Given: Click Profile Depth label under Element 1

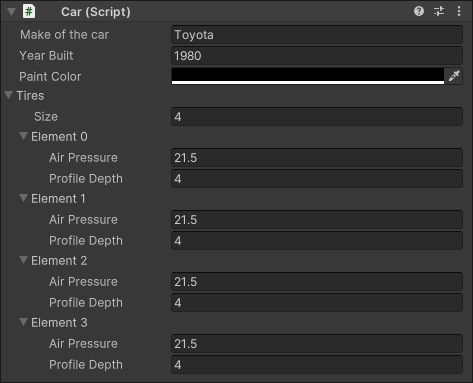Looking at the screenshot, I should click(86, 241).
